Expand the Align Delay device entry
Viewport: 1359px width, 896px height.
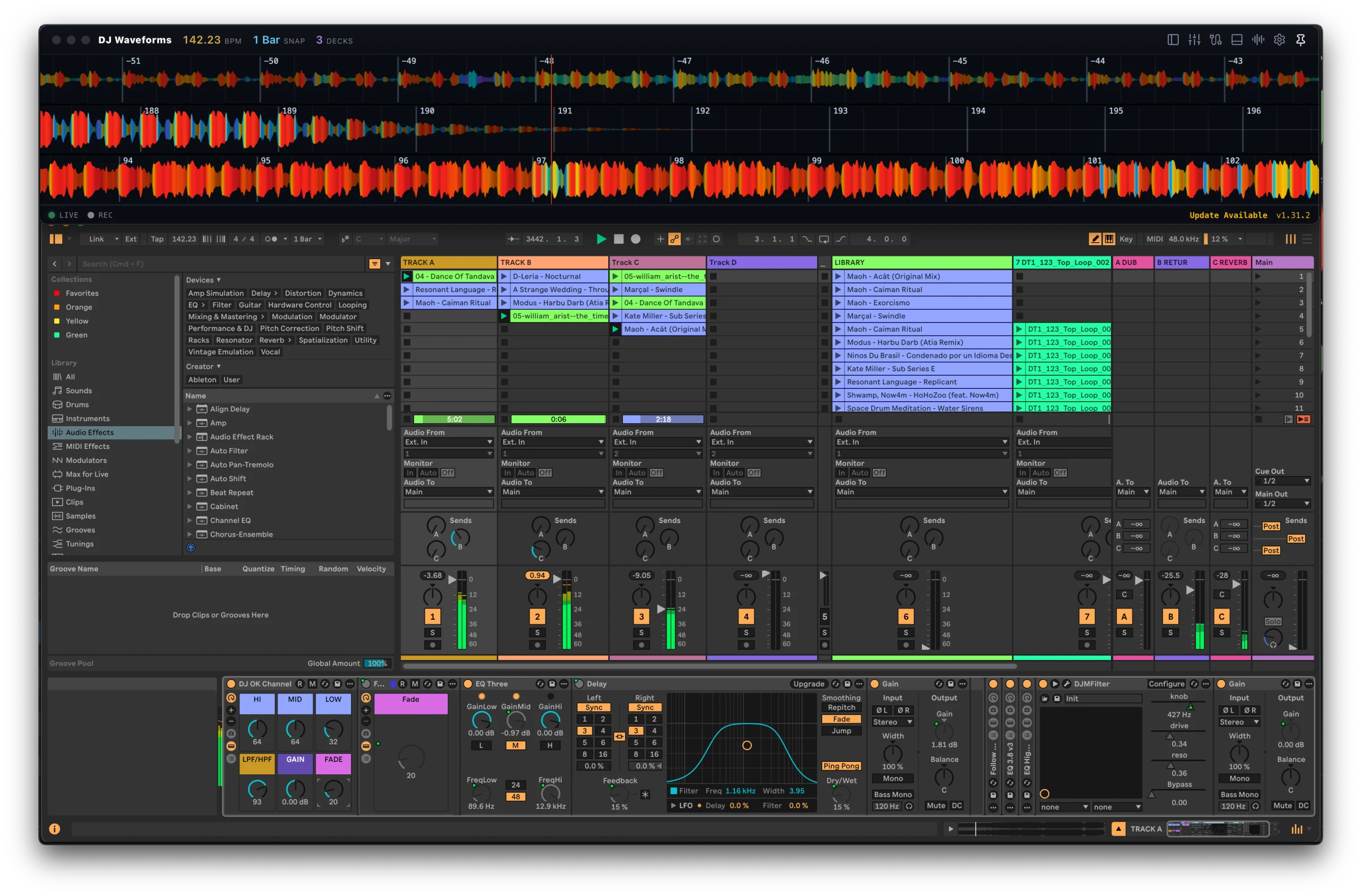click(189, 409)
